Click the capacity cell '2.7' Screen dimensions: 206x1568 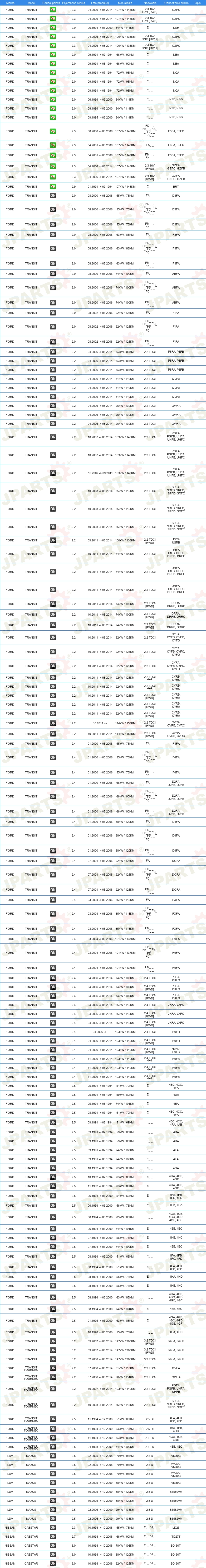pyautogui.click(x=74, y=1536)
